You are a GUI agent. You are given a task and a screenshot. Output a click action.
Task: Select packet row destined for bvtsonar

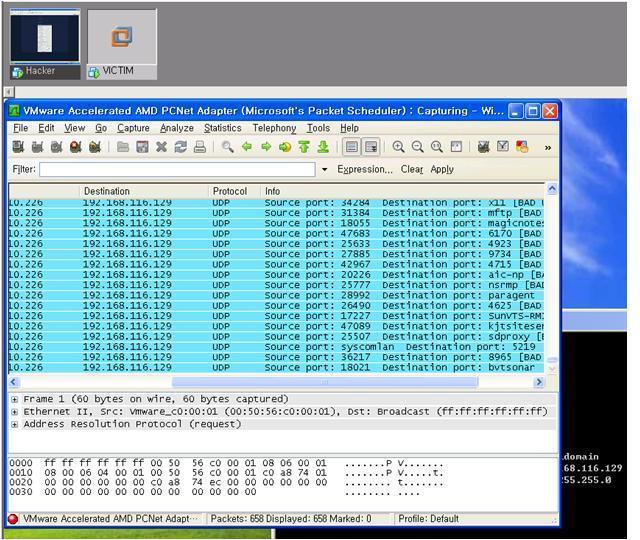point(276,368)
